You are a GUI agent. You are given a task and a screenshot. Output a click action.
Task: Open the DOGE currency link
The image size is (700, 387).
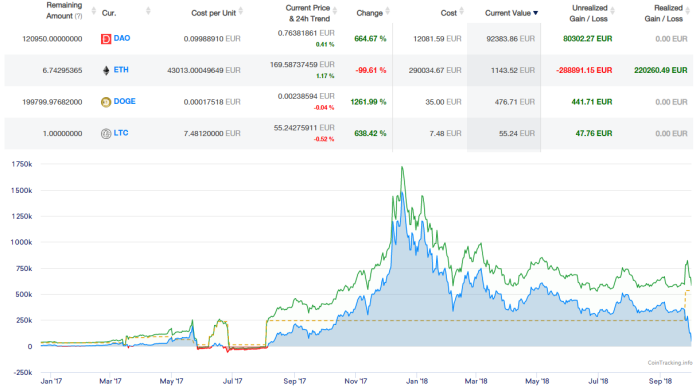[125, 101]
